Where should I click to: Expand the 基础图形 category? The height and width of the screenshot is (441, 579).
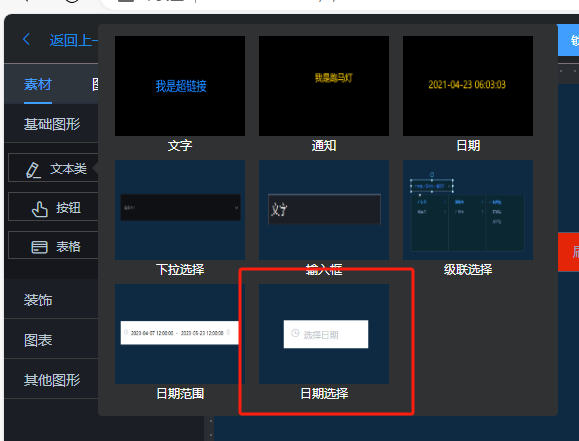coord(52,124)
